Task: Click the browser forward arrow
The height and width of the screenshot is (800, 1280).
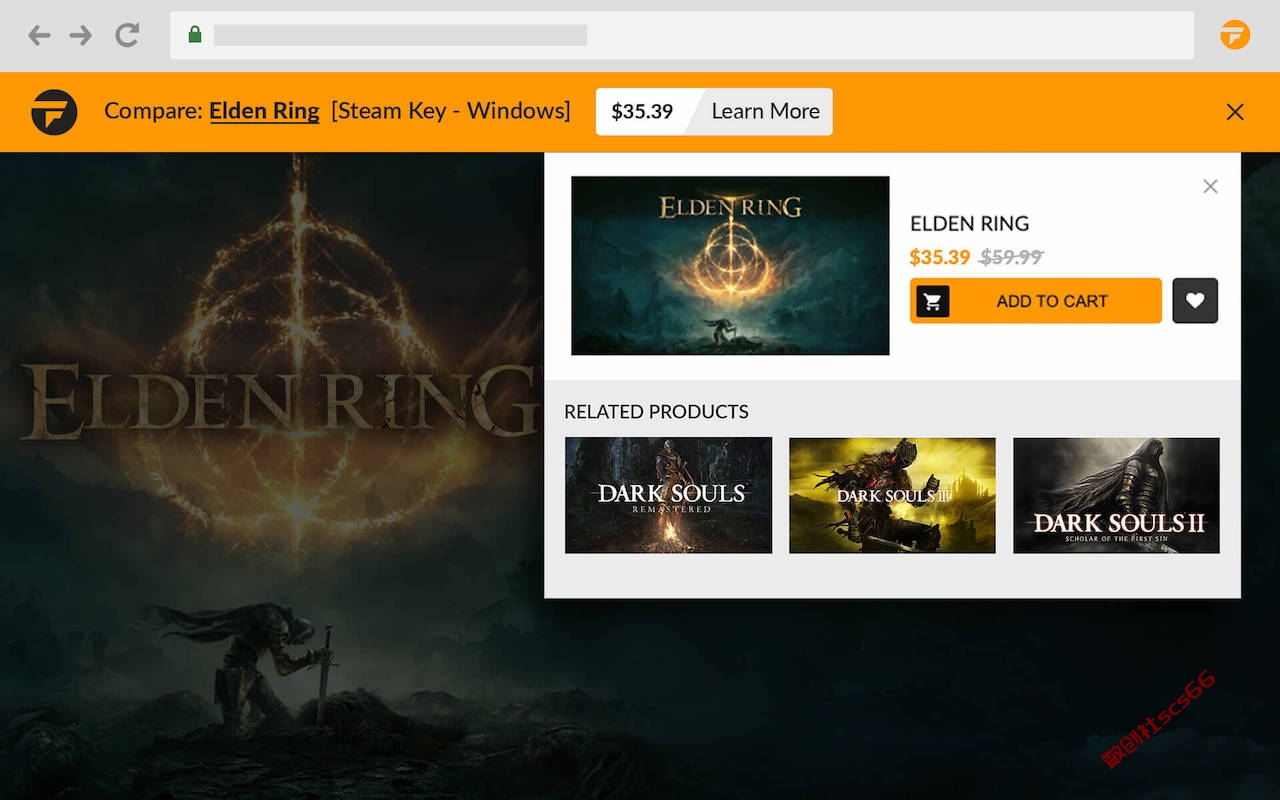Action: coord(81,36)
